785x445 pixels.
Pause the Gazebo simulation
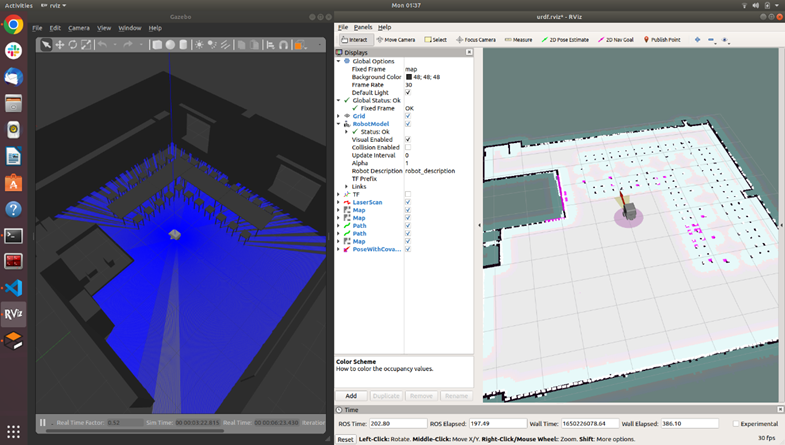click(43, 423)
